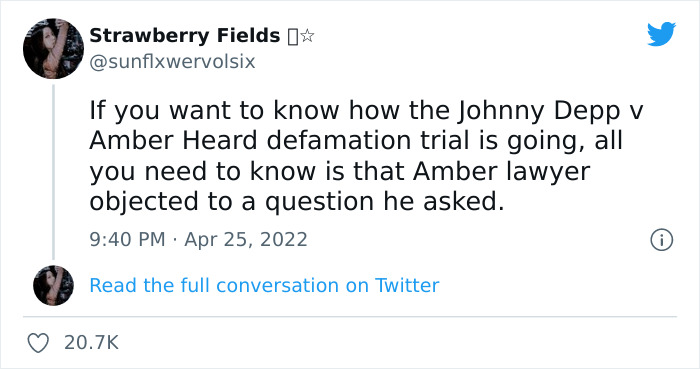700x369 pixels.
Task: Click the 9:40 PM timestamp
Action: click(127, 240)
